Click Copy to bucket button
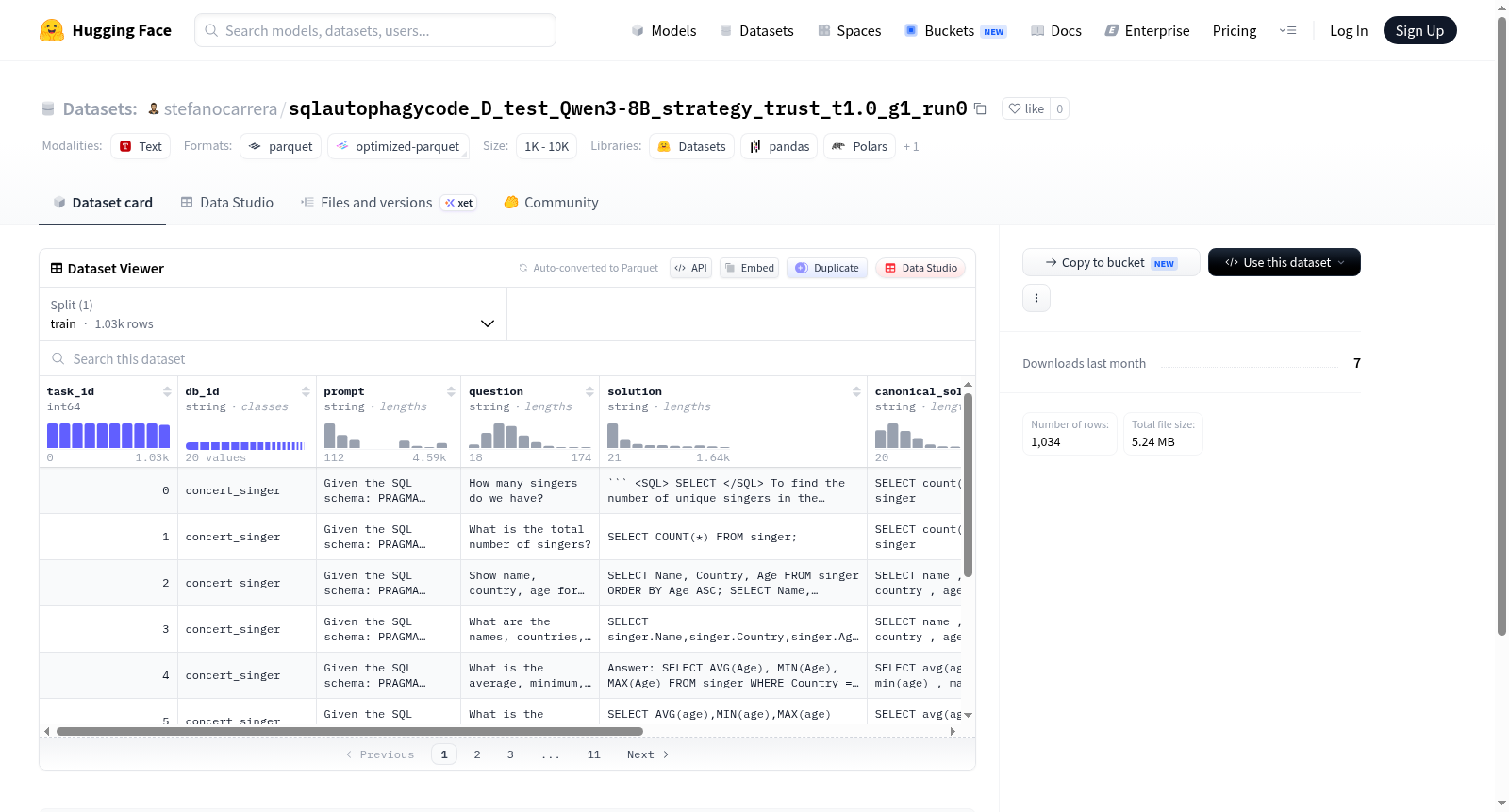Screen dimensions: 1509x812 (x=1111, y=262)
